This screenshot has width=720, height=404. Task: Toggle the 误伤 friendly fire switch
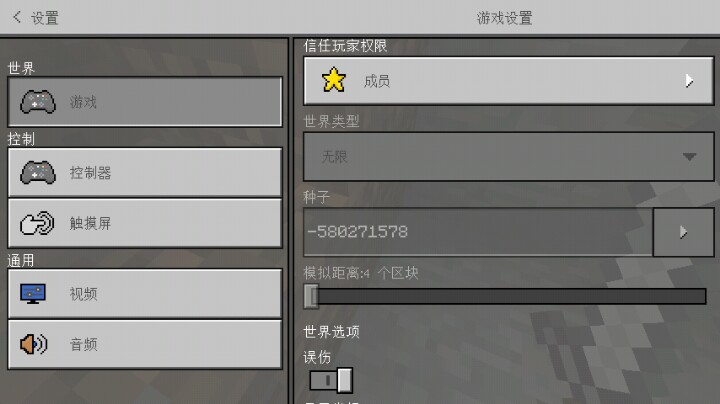coord(331,380)
